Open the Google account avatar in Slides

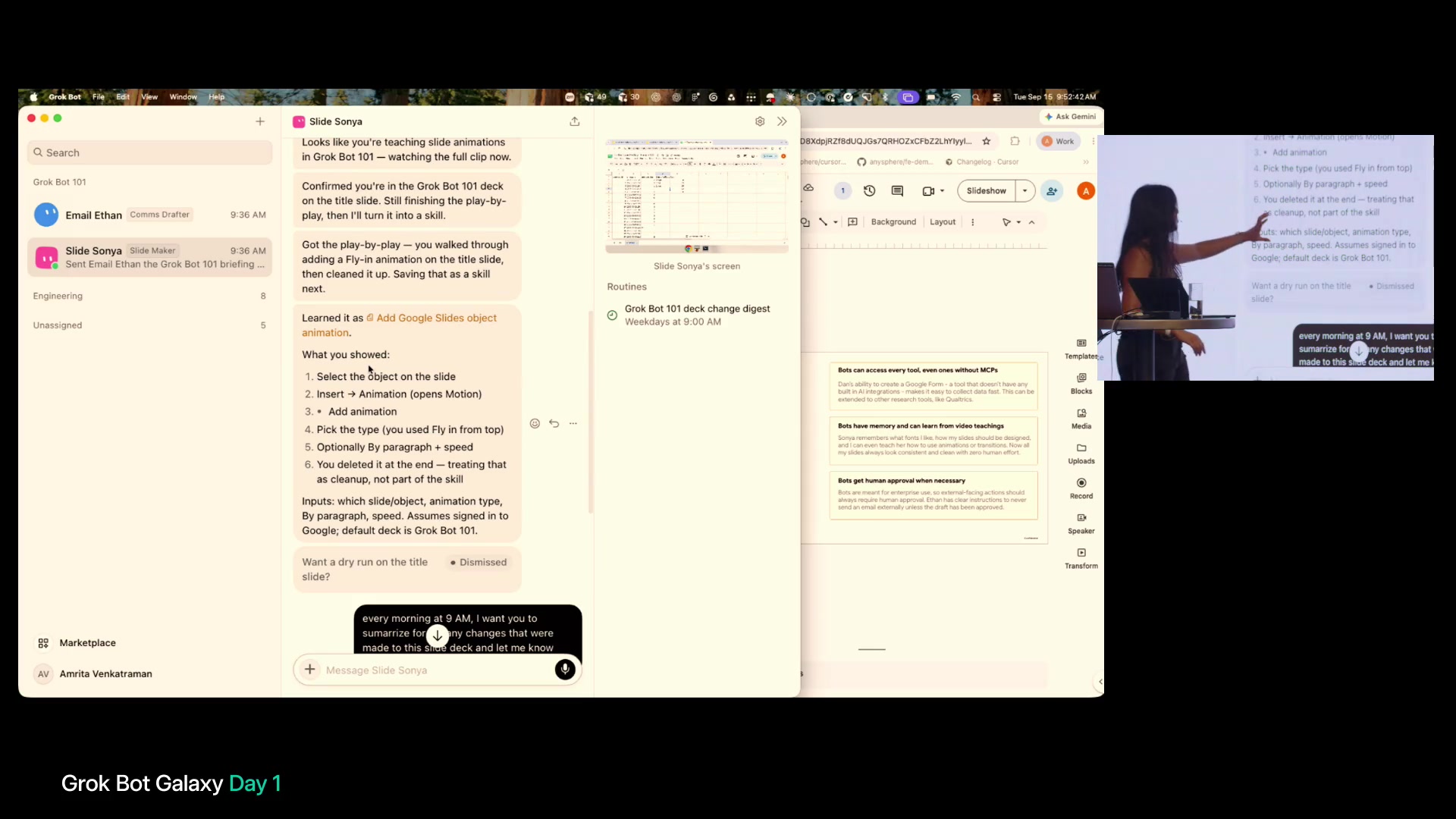[1086, 191]
